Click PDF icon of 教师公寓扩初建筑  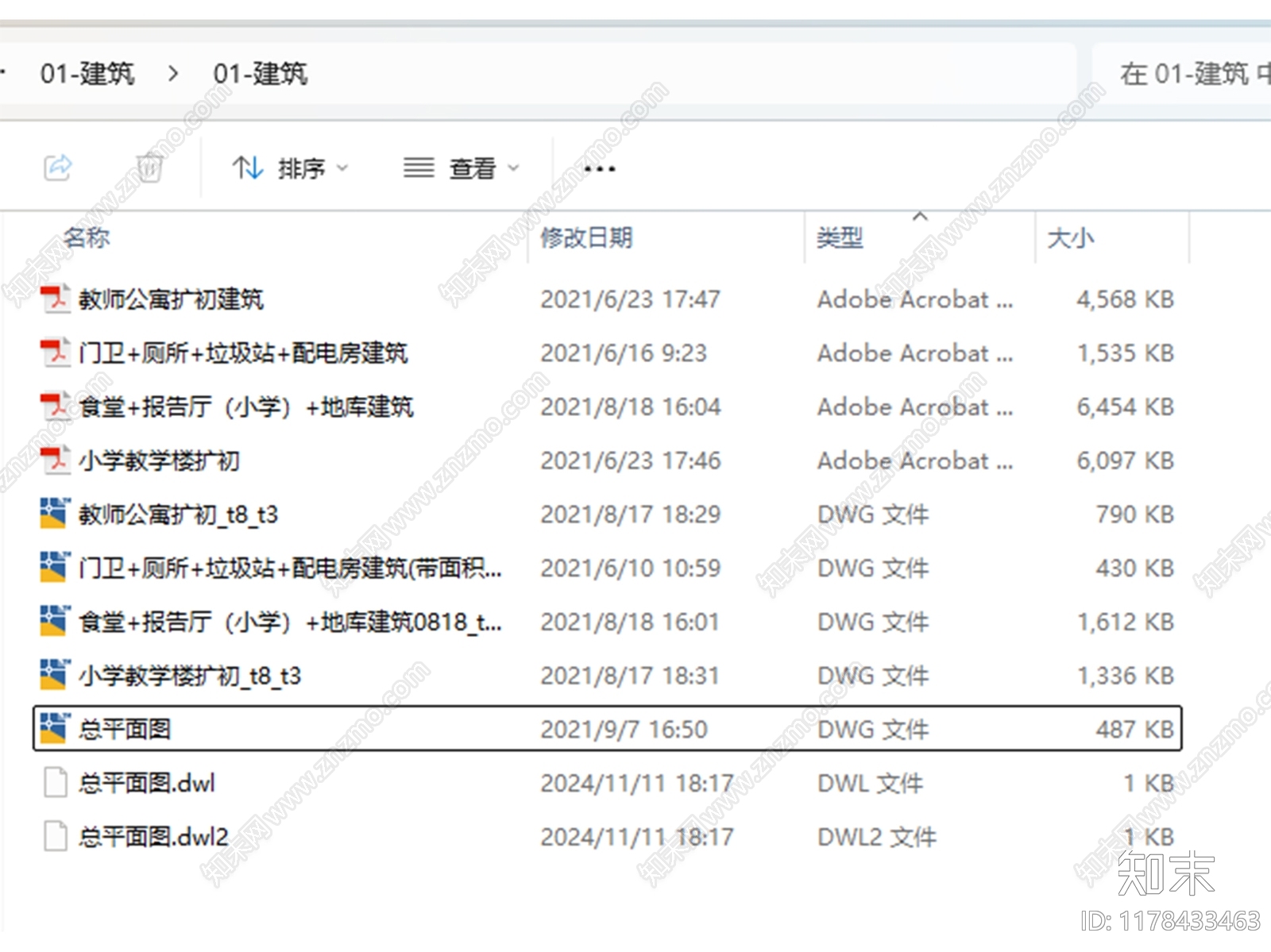pyautogui.click(x=55, y=299)
